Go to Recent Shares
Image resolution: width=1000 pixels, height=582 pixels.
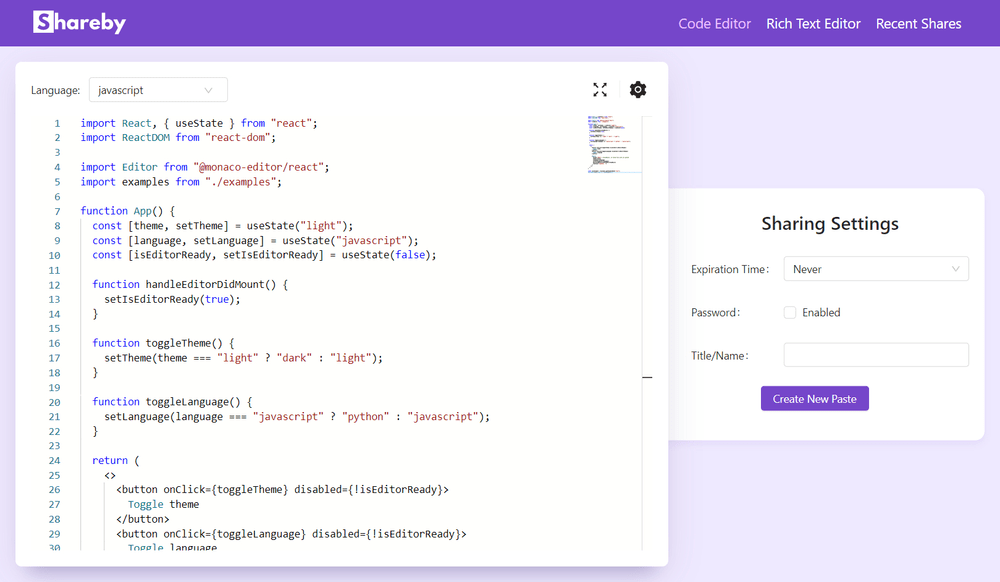point(918,24)
